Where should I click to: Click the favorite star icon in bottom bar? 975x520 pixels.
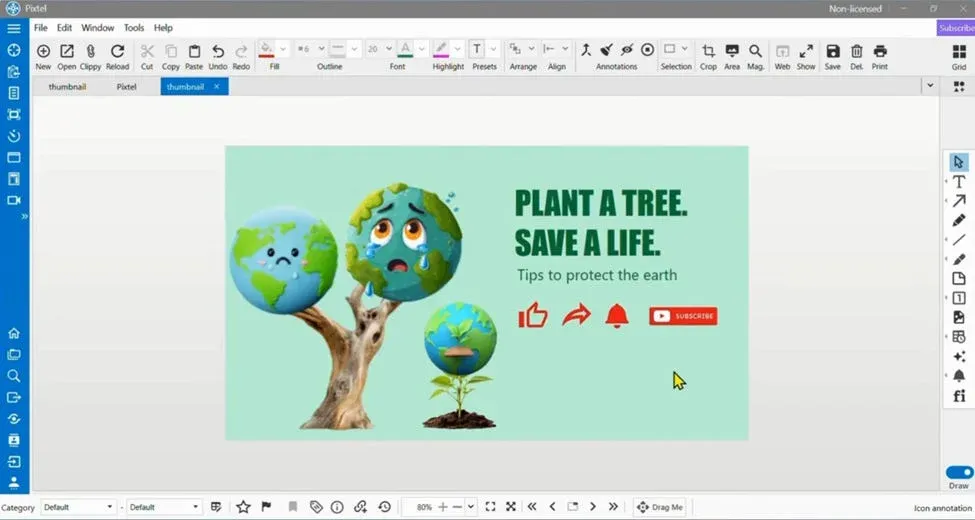coord(243,507)
